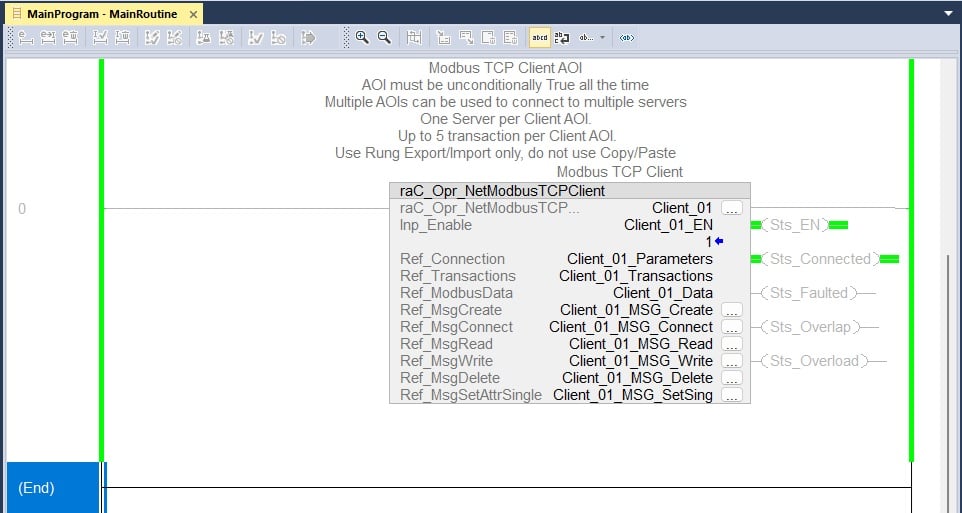Image resolution: width=962 pixels, height=513 pixels.
Task: Open the ellipsis button for Client_01_MSG_Read
Action: 732,344
